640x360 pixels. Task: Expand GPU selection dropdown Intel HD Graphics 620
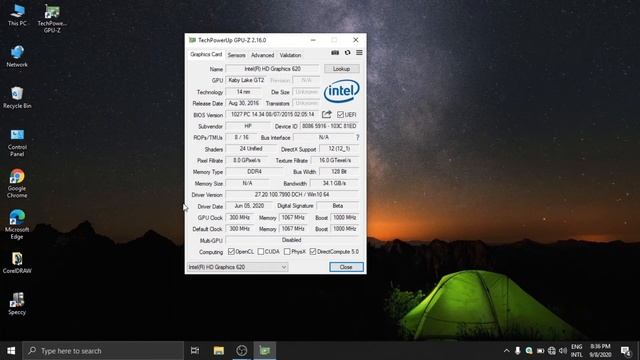237,267
